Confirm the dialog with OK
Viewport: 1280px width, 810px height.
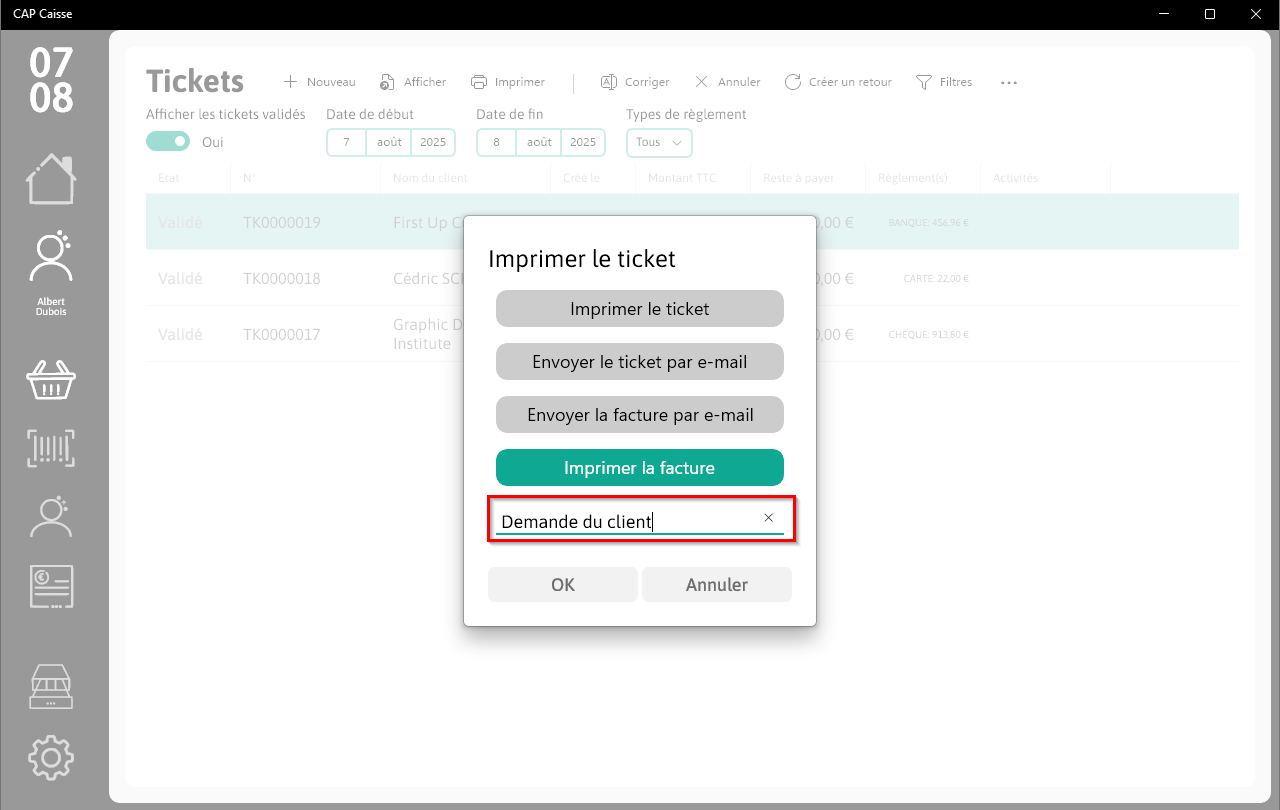click(x=563, y=585)
